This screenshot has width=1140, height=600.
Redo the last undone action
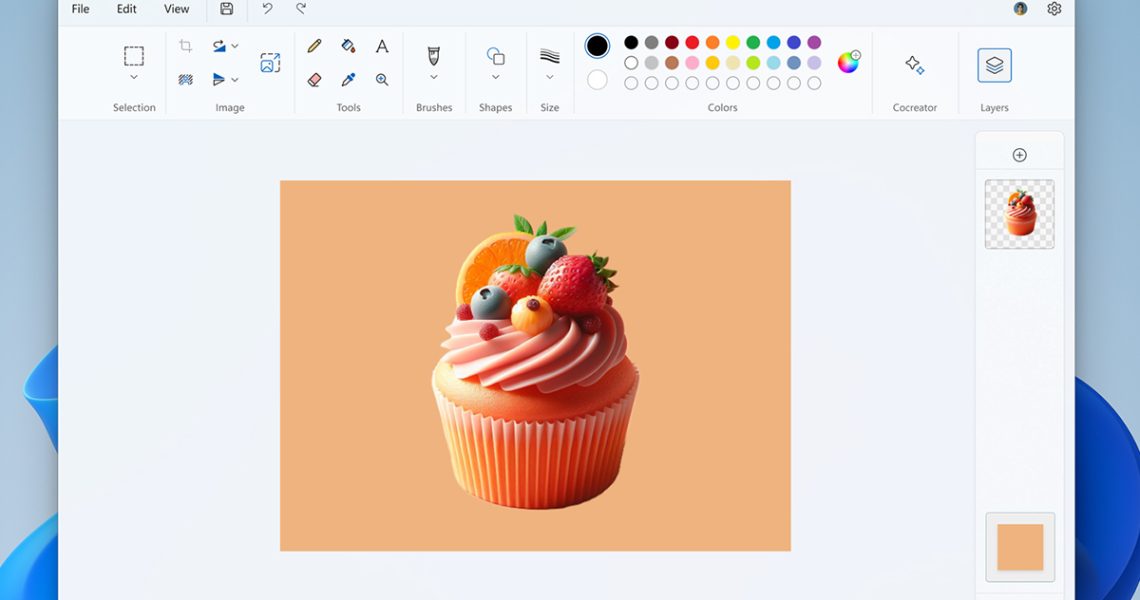click(x=301, y=9)
